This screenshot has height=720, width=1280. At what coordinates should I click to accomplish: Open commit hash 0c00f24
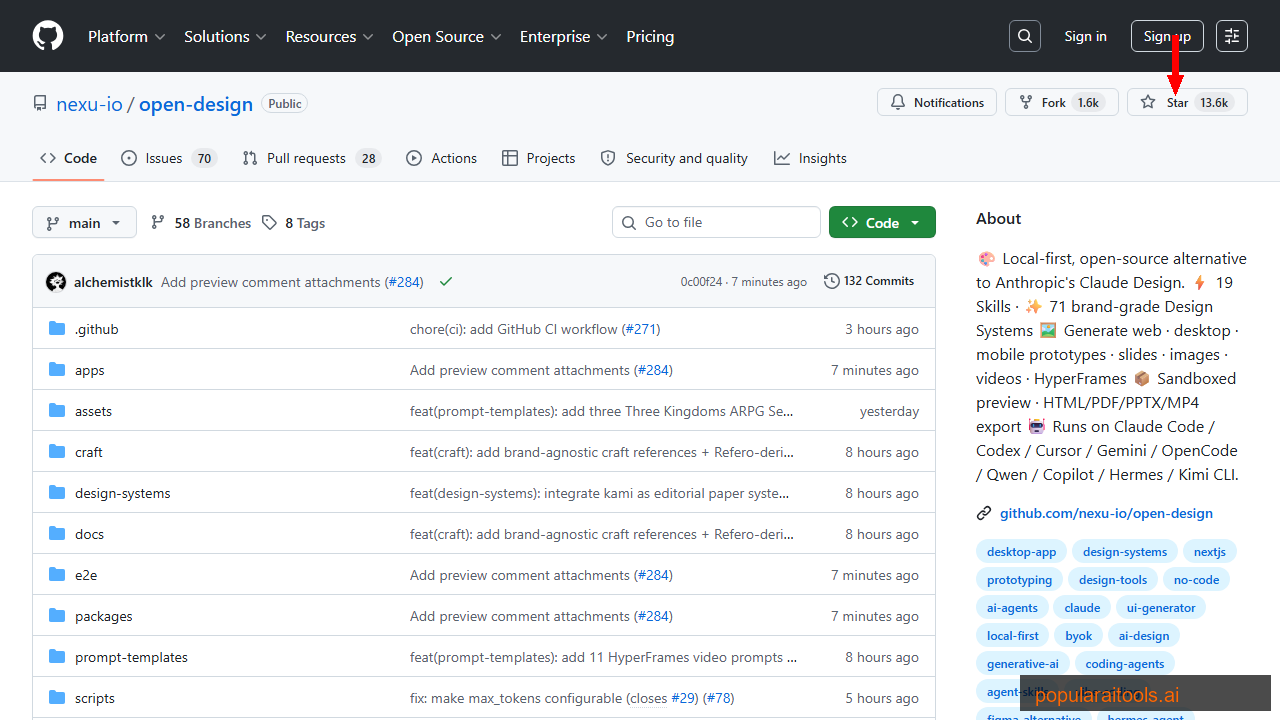point(701,282)
